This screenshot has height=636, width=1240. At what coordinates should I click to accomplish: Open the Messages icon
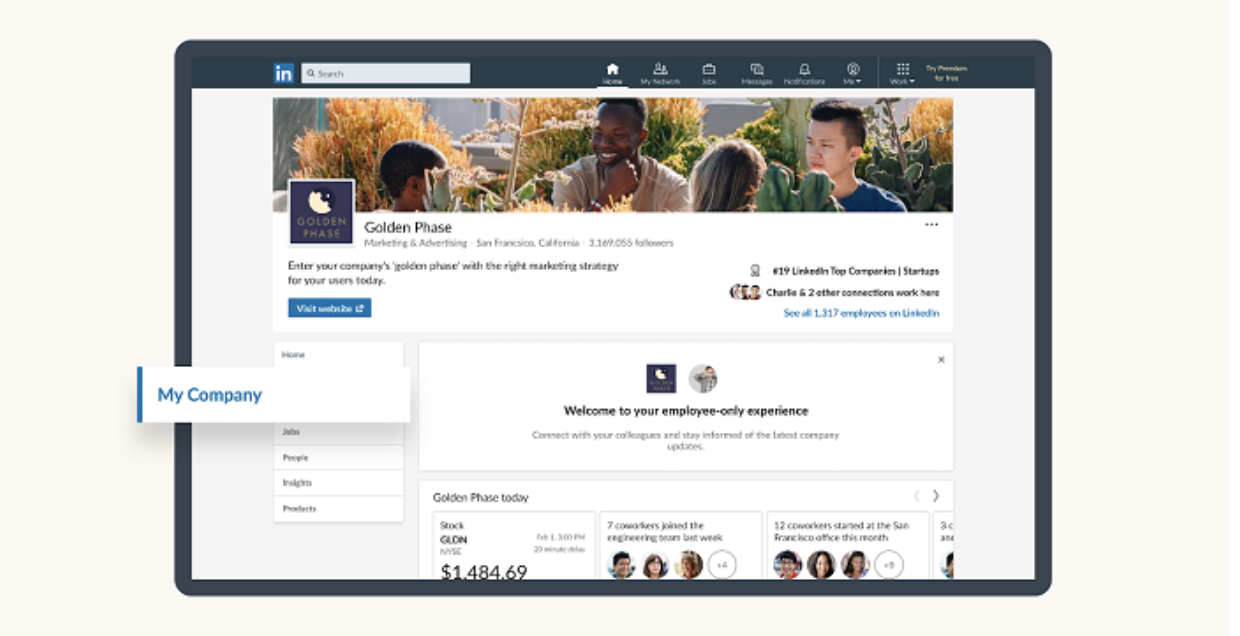[757, 74]
